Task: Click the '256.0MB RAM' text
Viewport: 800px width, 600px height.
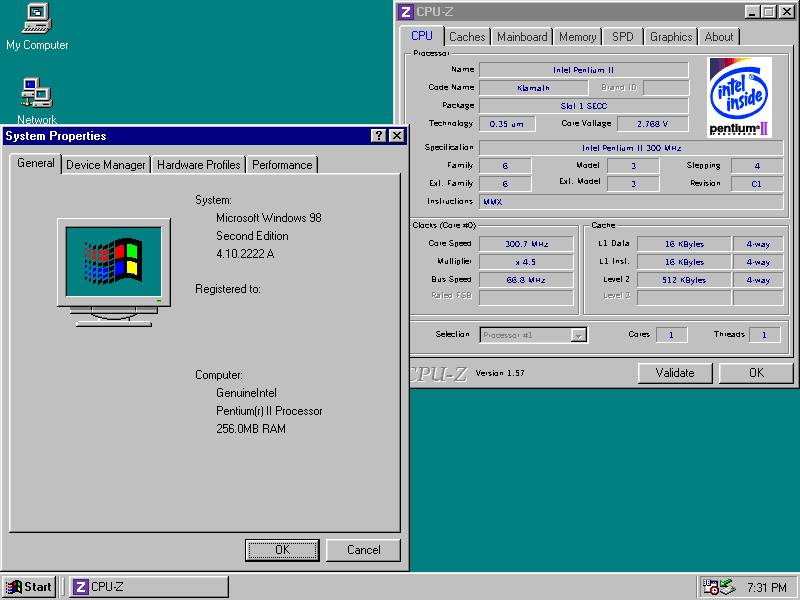Action: tap(251, 429)
